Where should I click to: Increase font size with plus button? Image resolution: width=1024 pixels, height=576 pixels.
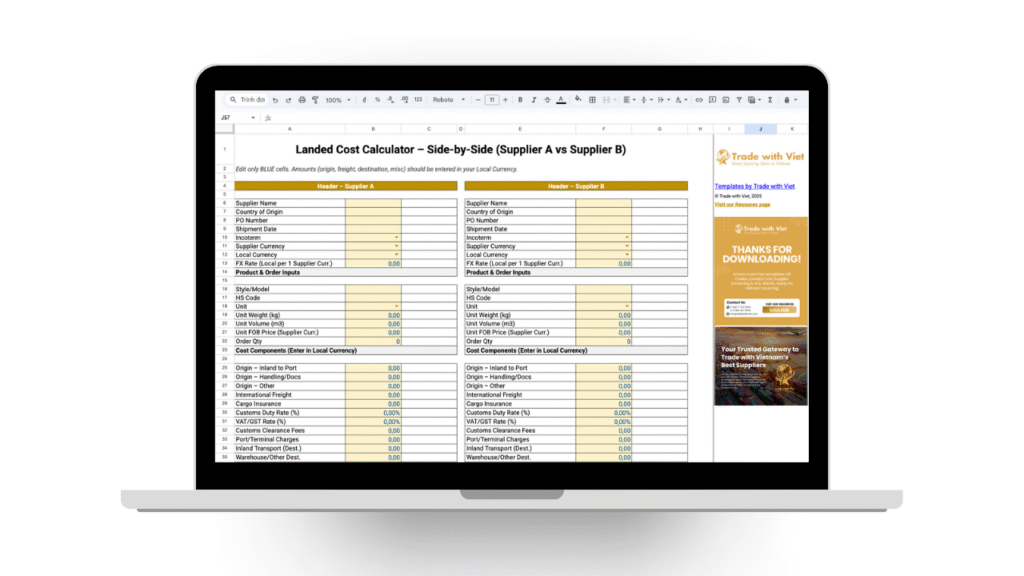pos(505,100)
